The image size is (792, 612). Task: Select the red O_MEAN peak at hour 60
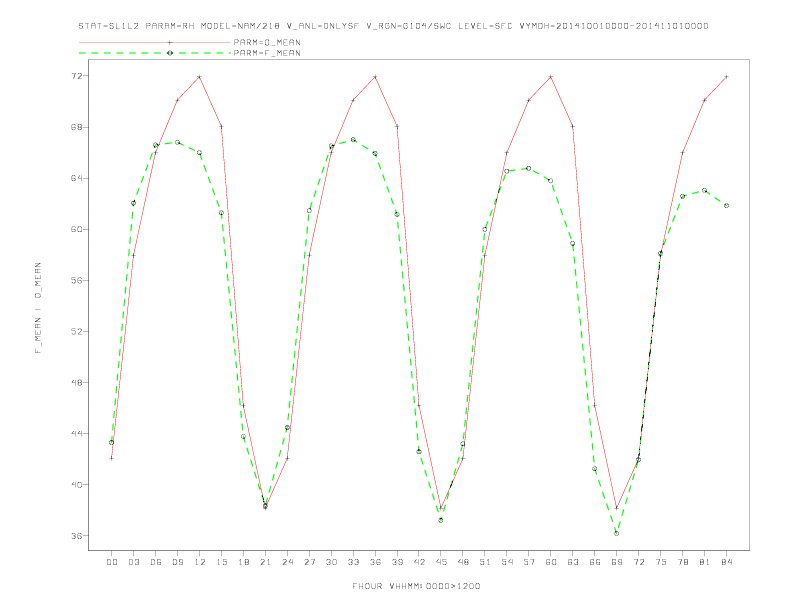coord(551,77)
